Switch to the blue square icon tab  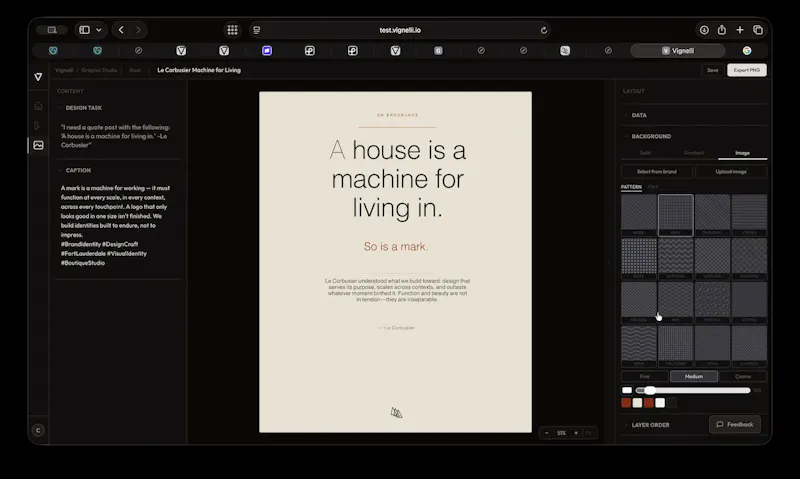click(x=267, y=51)
